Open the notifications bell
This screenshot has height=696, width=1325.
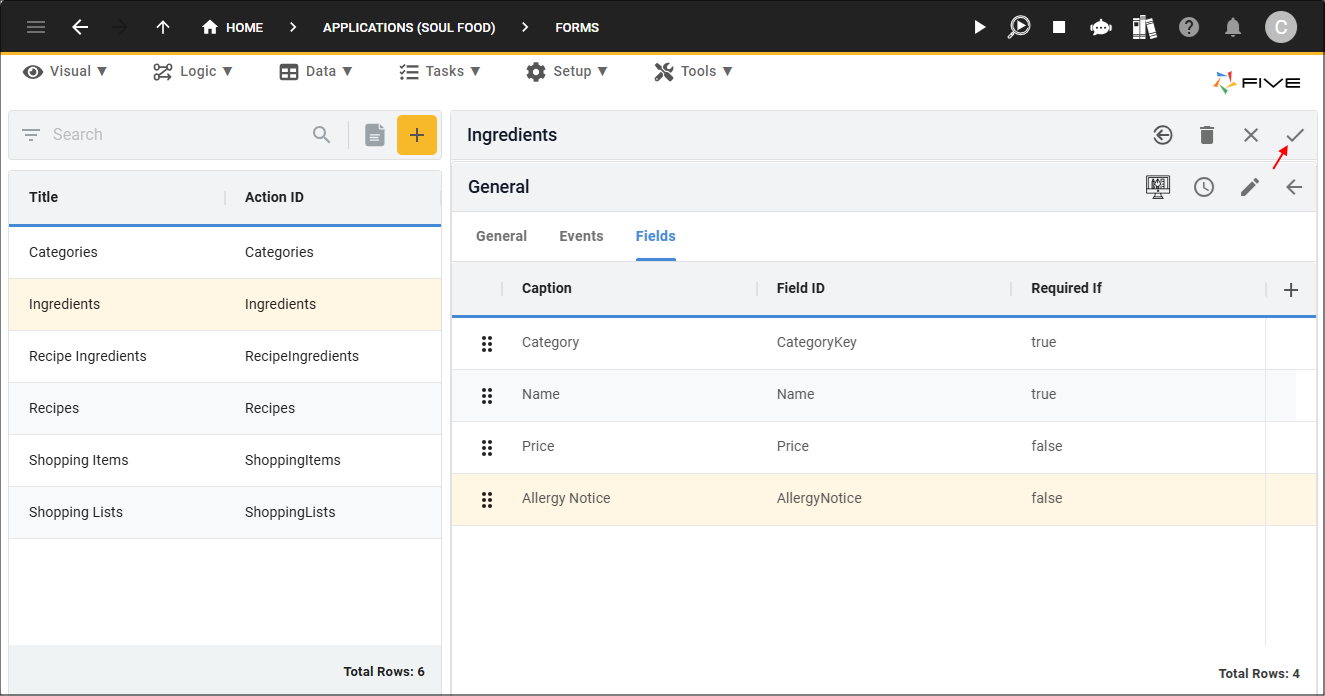(1234, 27)
